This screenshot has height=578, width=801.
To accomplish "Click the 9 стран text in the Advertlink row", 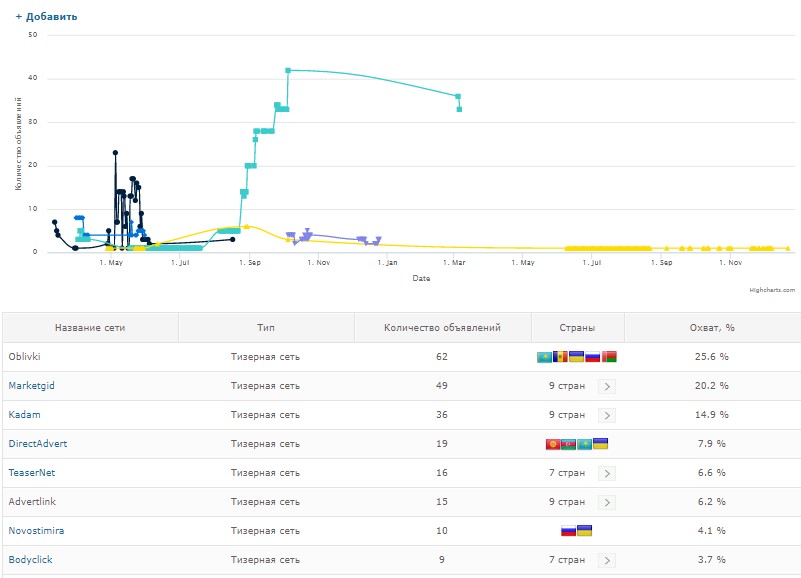I will point(567,501).
